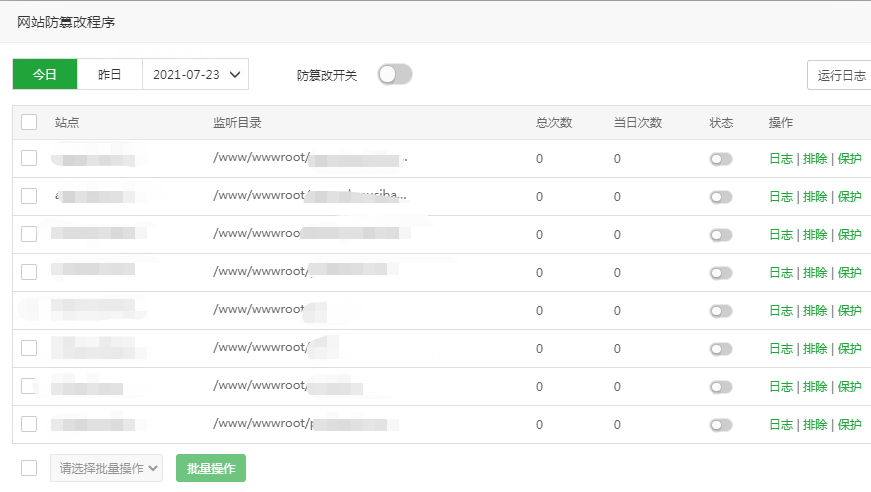Check the last site row checkbox

pyautogui.click(x=29, y=424)
